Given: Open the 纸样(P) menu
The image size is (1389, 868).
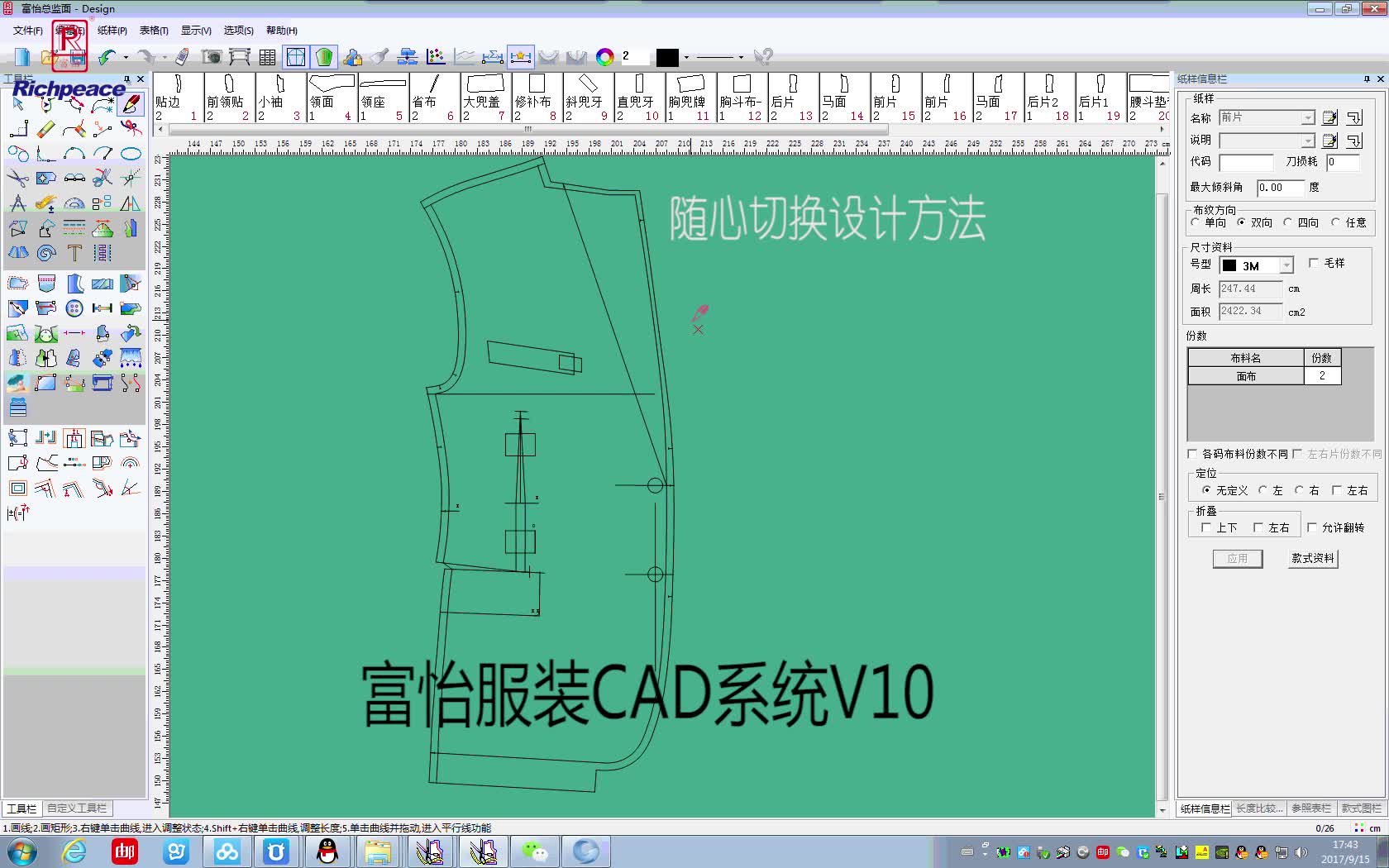Looking at the screenshot, I should 112,31.
